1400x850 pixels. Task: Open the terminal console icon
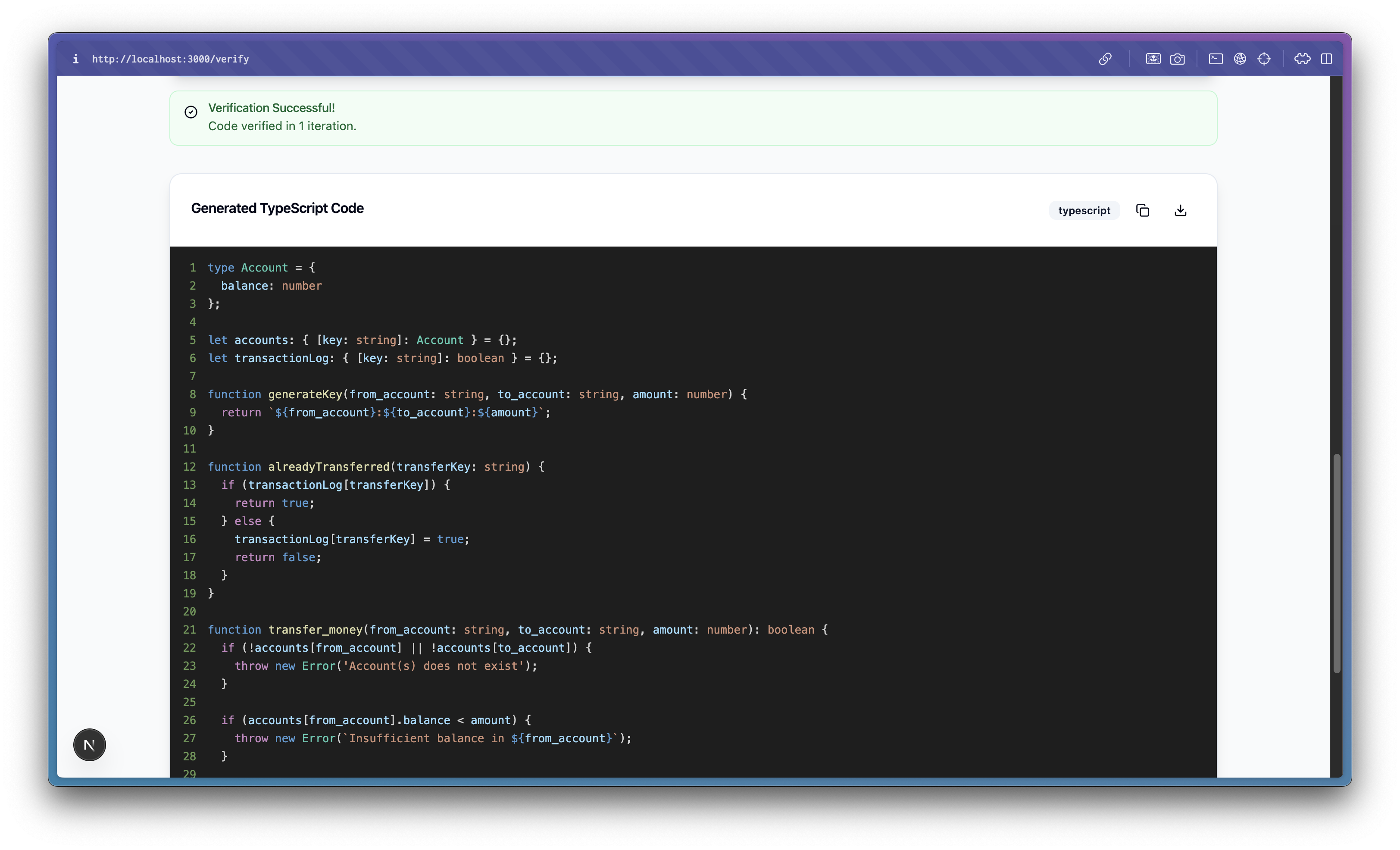tap(1216, 59)
